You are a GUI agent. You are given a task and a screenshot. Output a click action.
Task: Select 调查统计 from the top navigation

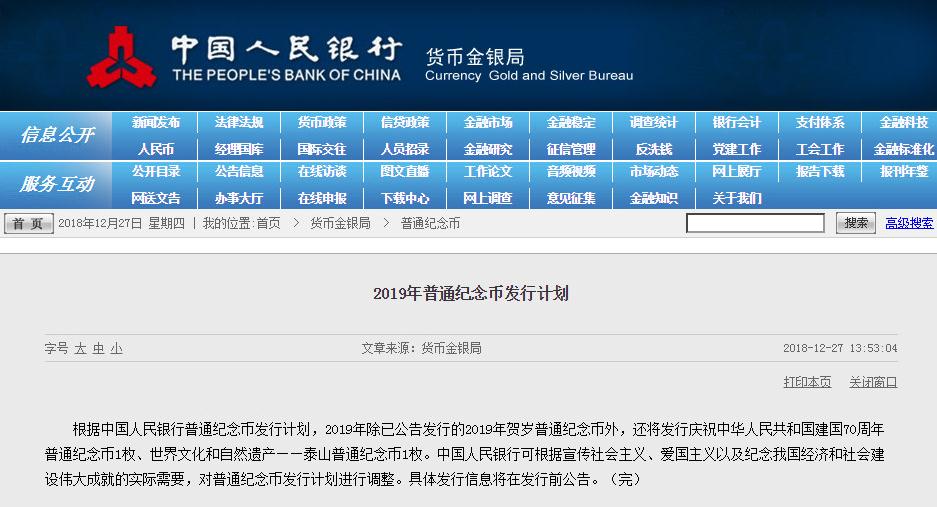[x=654, y=123]
